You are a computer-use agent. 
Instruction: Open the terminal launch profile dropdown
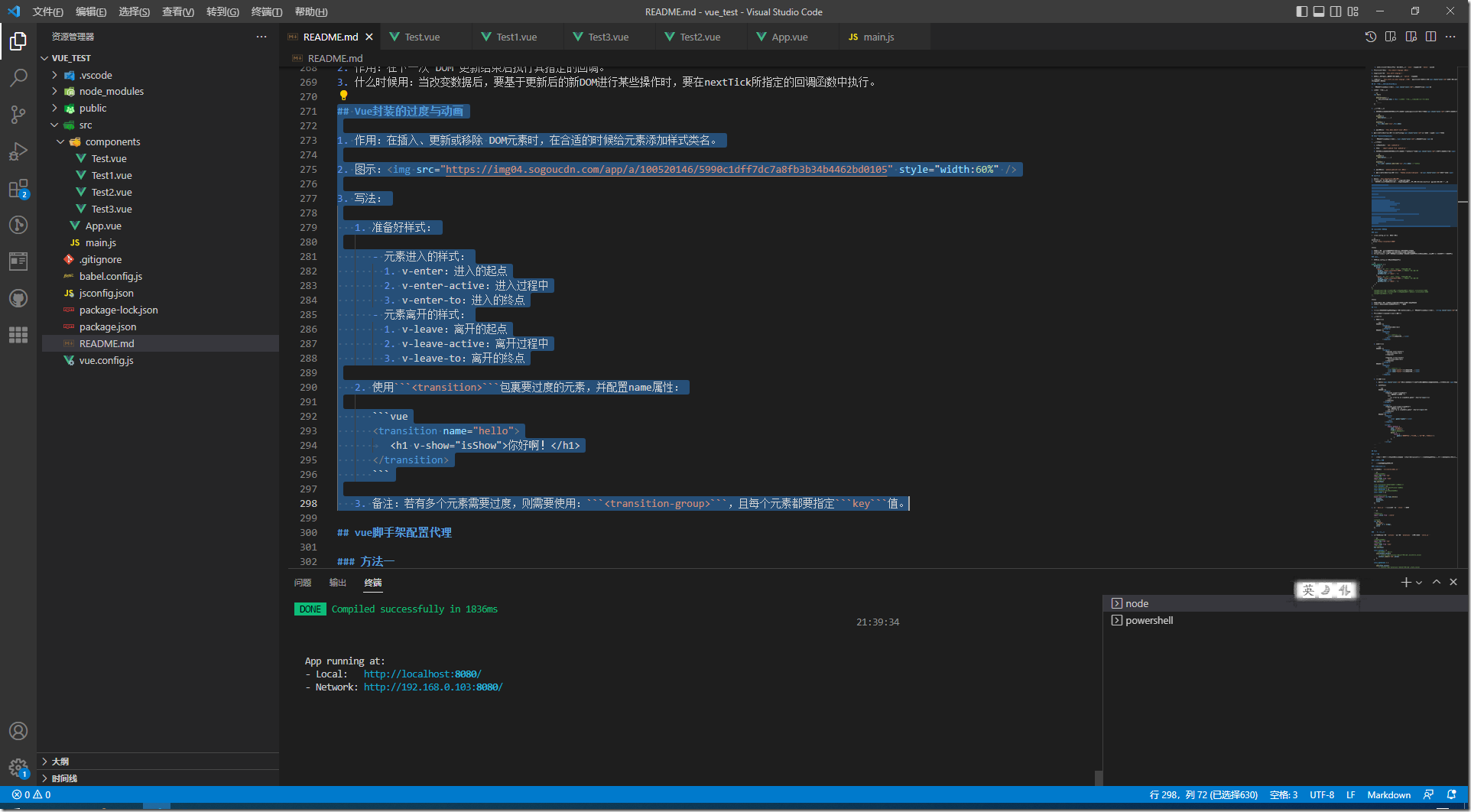click(x=1419, y=583)
